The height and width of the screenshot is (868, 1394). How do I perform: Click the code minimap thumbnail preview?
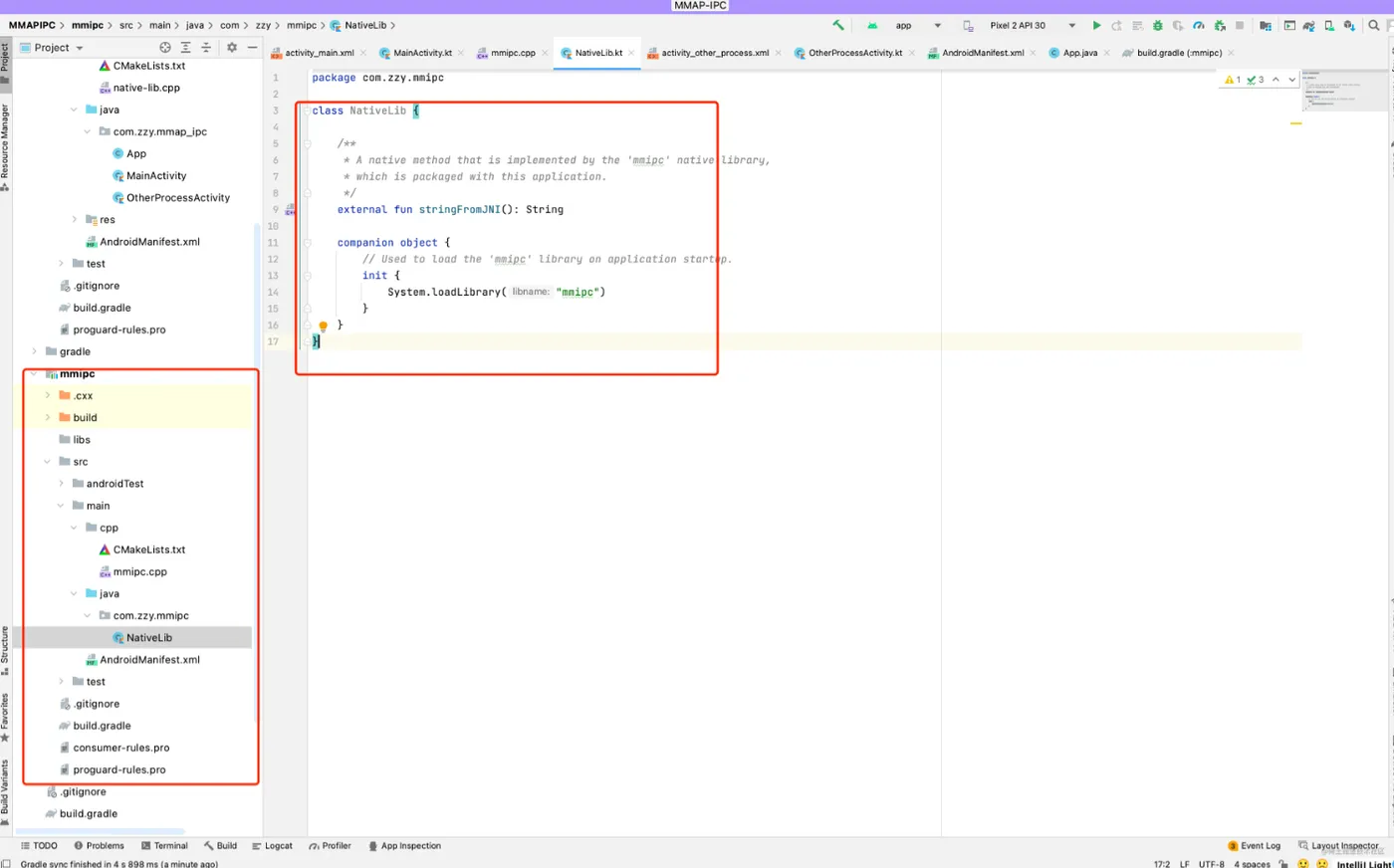point(1344,92)
